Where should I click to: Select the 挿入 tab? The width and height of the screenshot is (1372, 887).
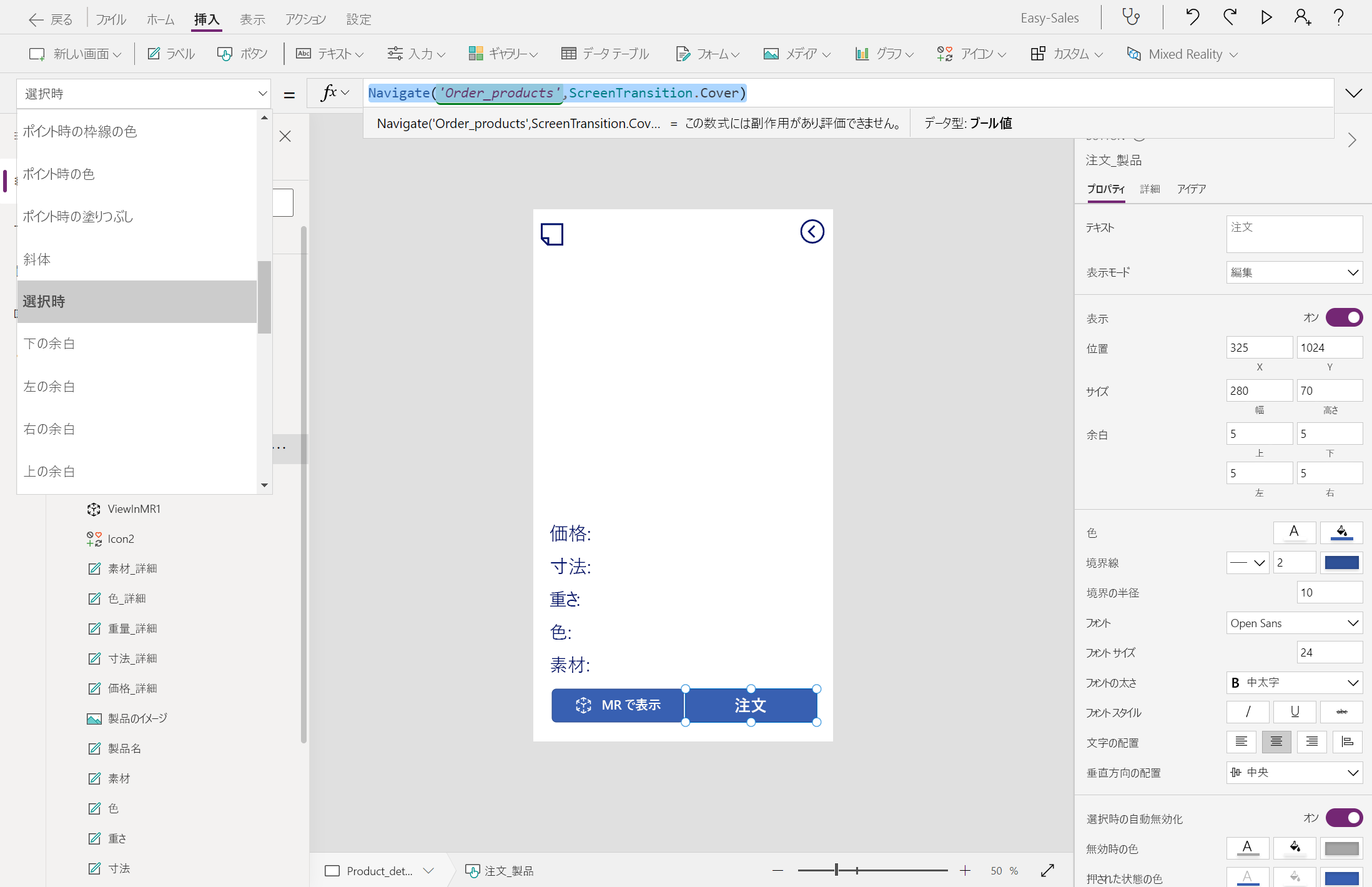(207, 19)
